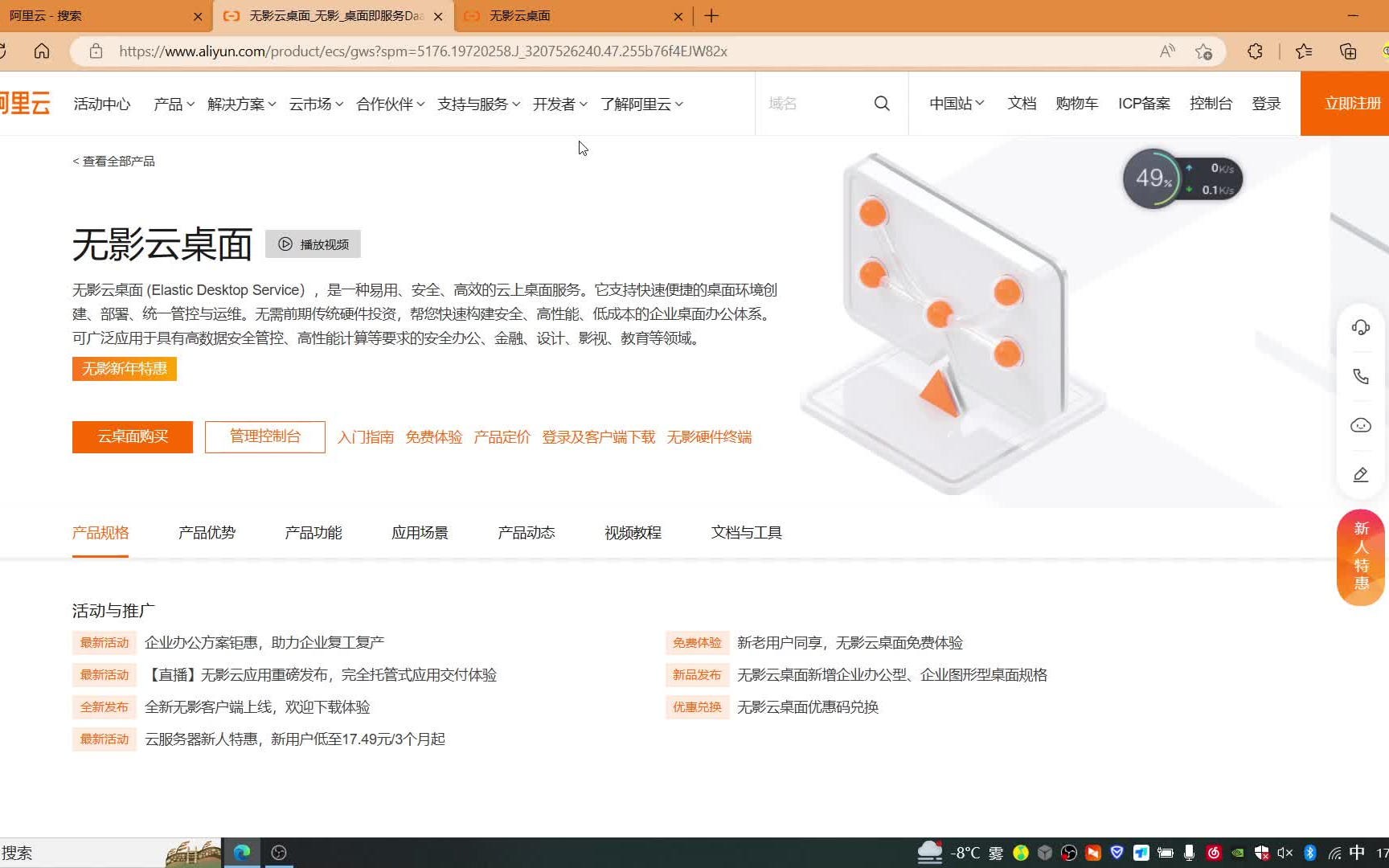Expand the 了解阿里云 dropdown menu

click(x=642, y=104)
